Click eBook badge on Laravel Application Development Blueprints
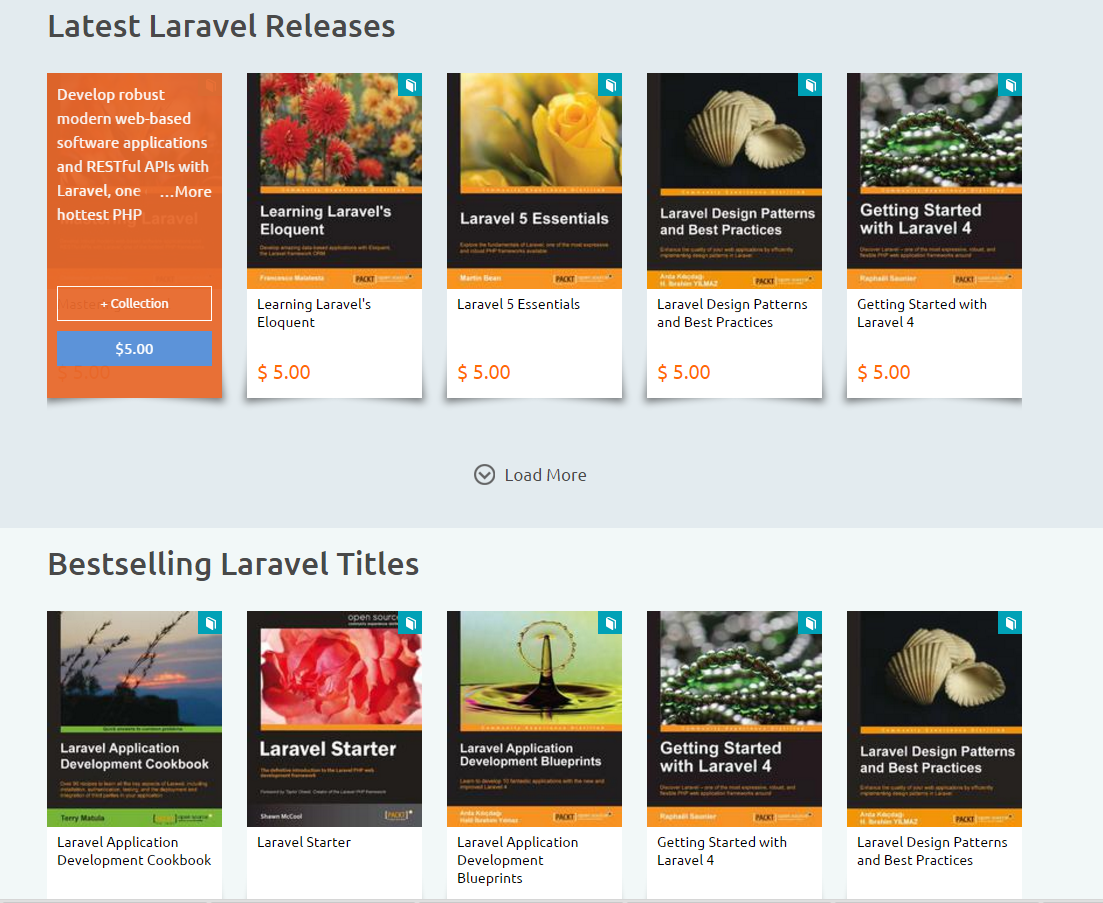1103x903 pixels. [x=610, y=622]
